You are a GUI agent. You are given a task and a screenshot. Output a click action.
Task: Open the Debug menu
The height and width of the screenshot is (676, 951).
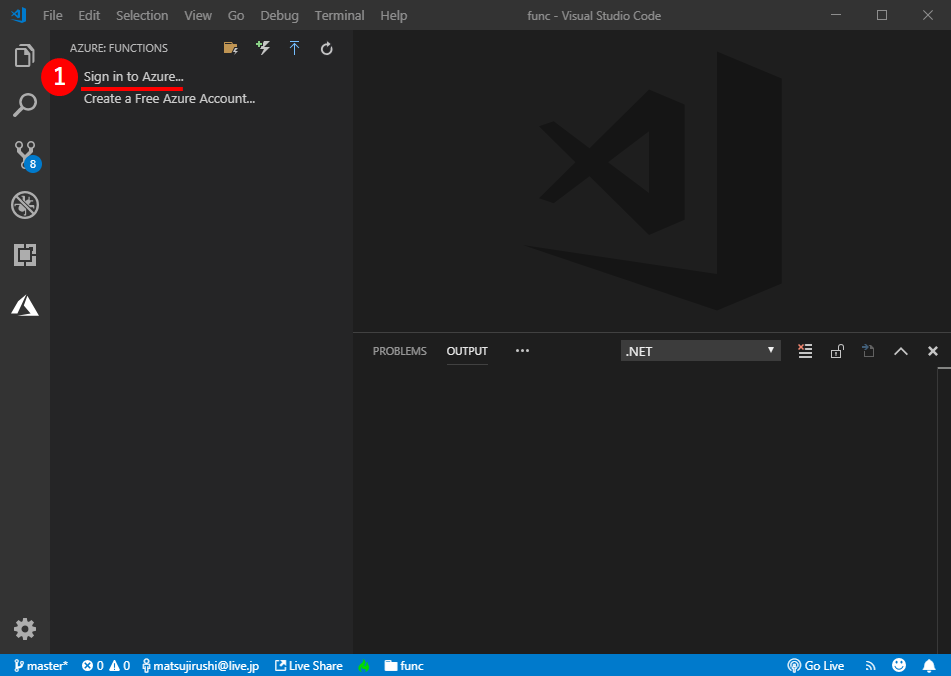280,16
